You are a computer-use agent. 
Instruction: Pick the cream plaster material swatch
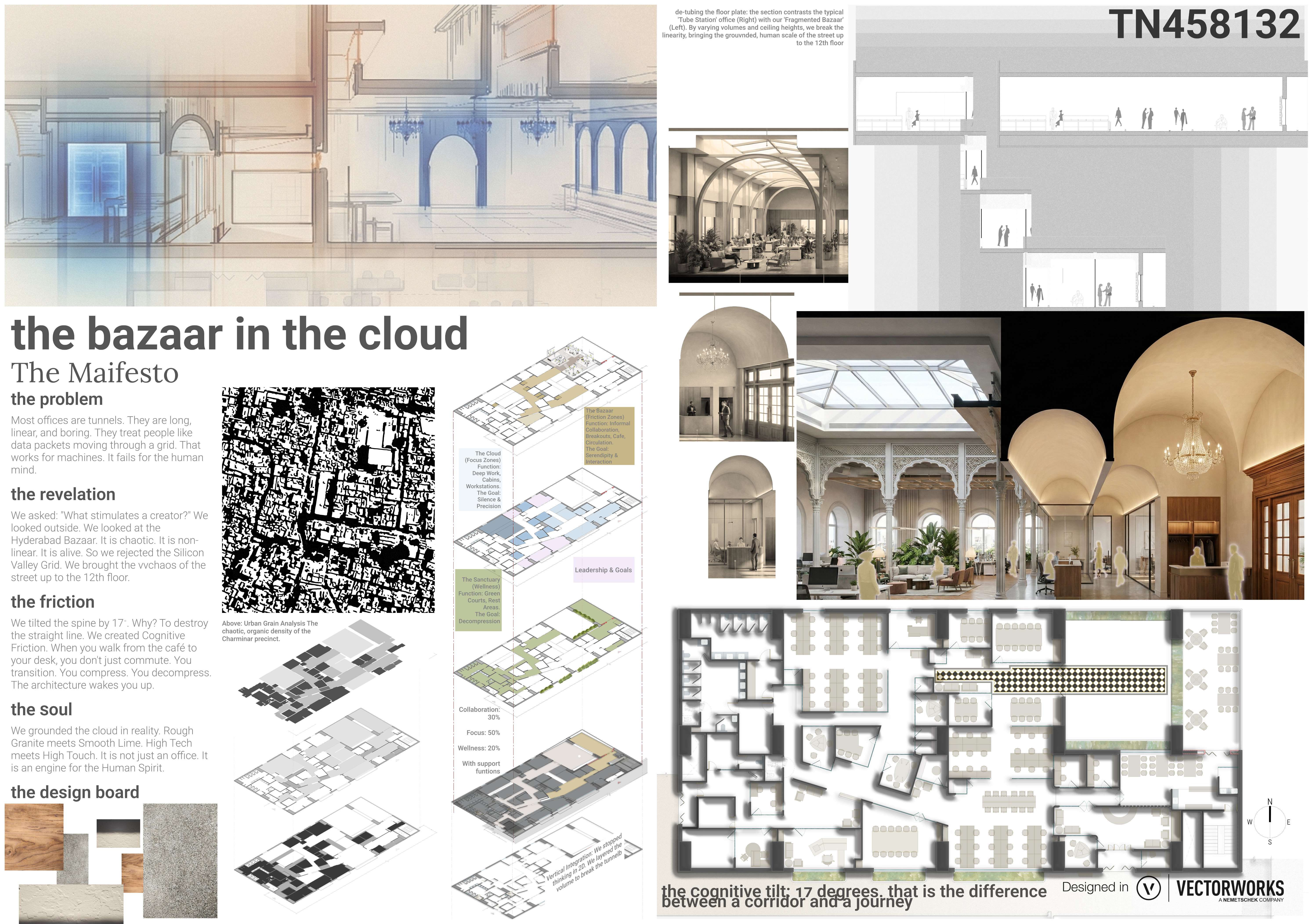tap(71, 904)
